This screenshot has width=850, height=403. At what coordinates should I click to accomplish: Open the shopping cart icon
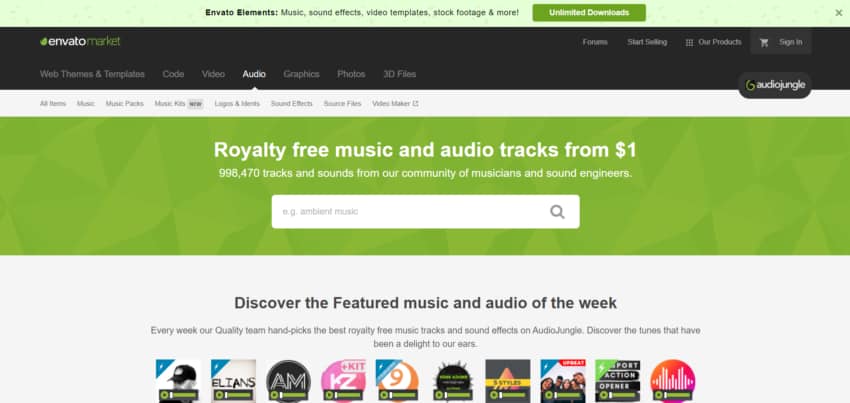(764, 42)
